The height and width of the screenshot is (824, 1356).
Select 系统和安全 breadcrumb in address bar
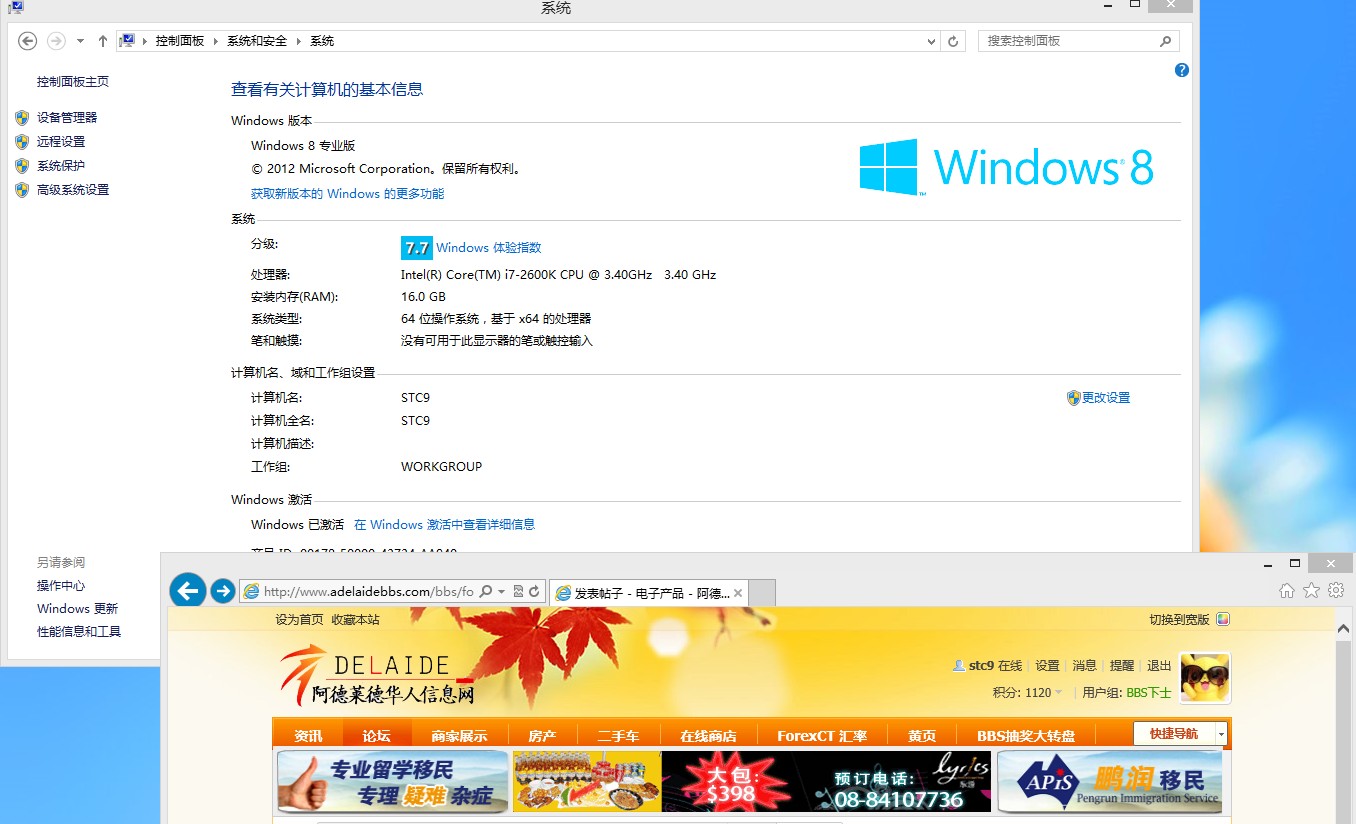point(257,41)
